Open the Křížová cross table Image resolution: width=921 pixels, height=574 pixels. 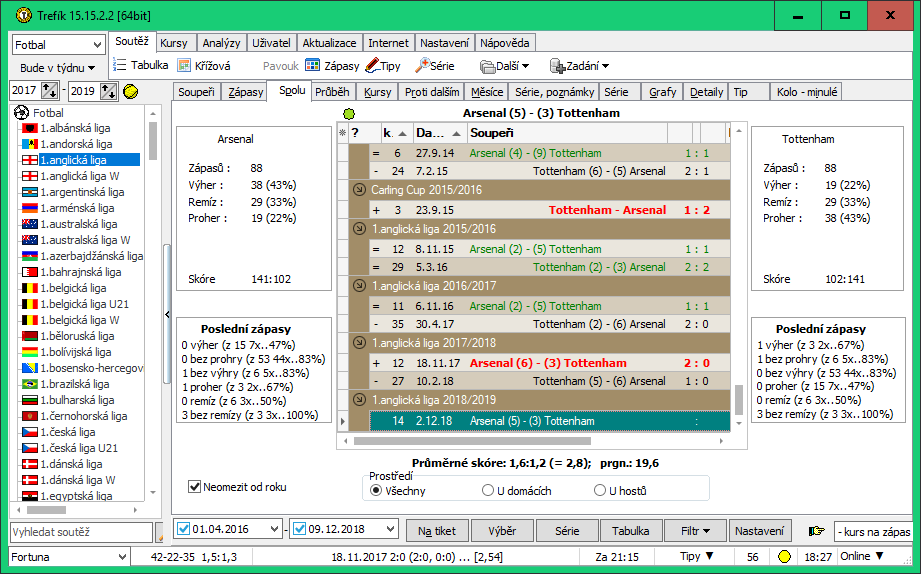204,66
